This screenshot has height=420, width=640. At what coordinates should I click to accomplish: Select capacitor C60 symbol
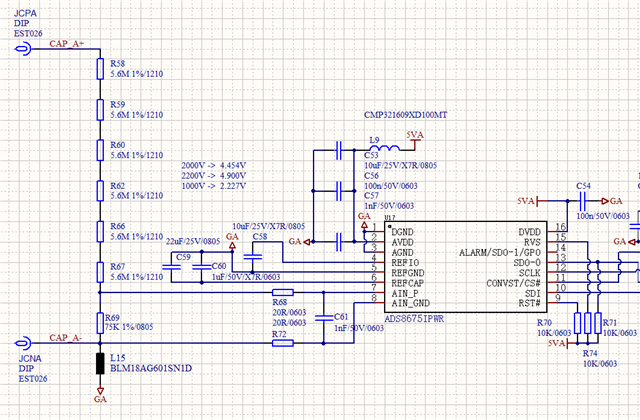click(x=202, y=267)
